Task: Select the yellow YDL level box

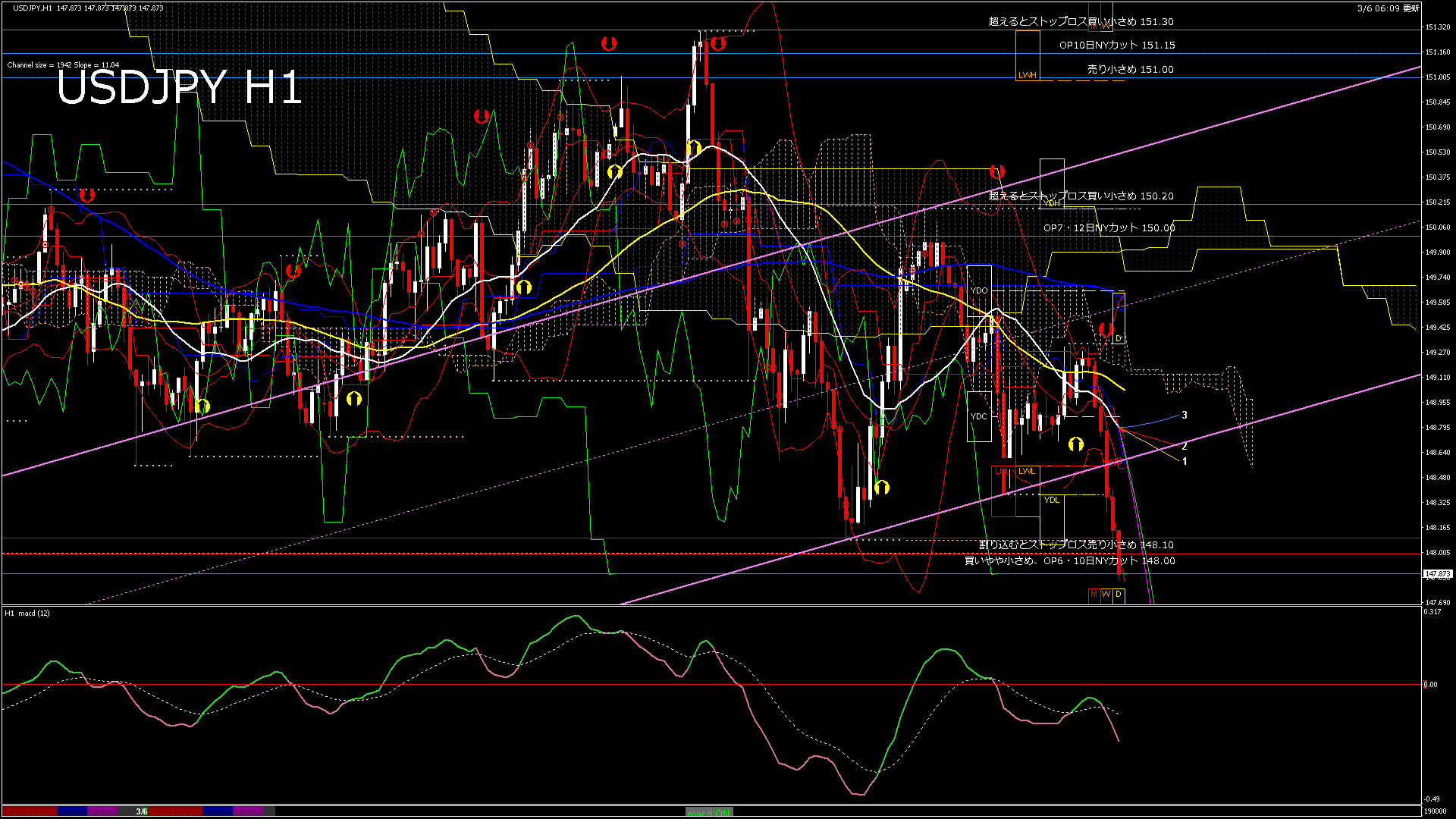Action: [x=1052, y=500]
